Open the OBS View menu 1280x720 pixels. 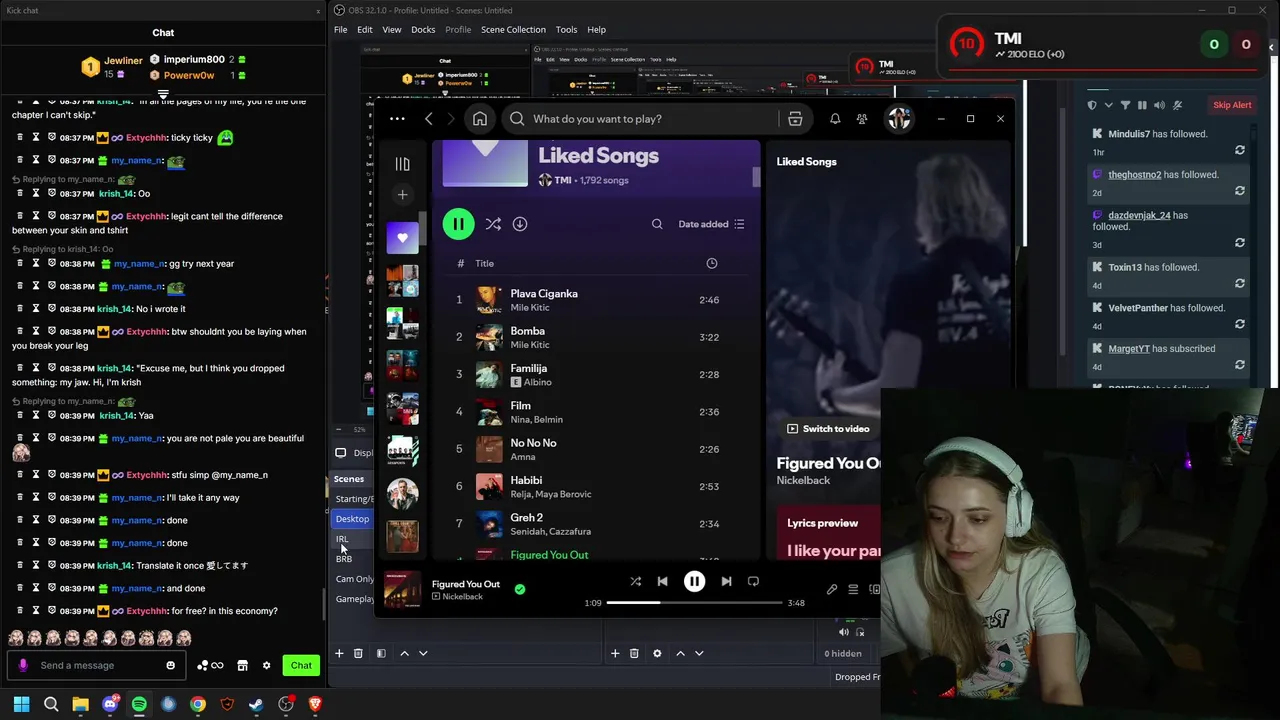pos(392,30)
